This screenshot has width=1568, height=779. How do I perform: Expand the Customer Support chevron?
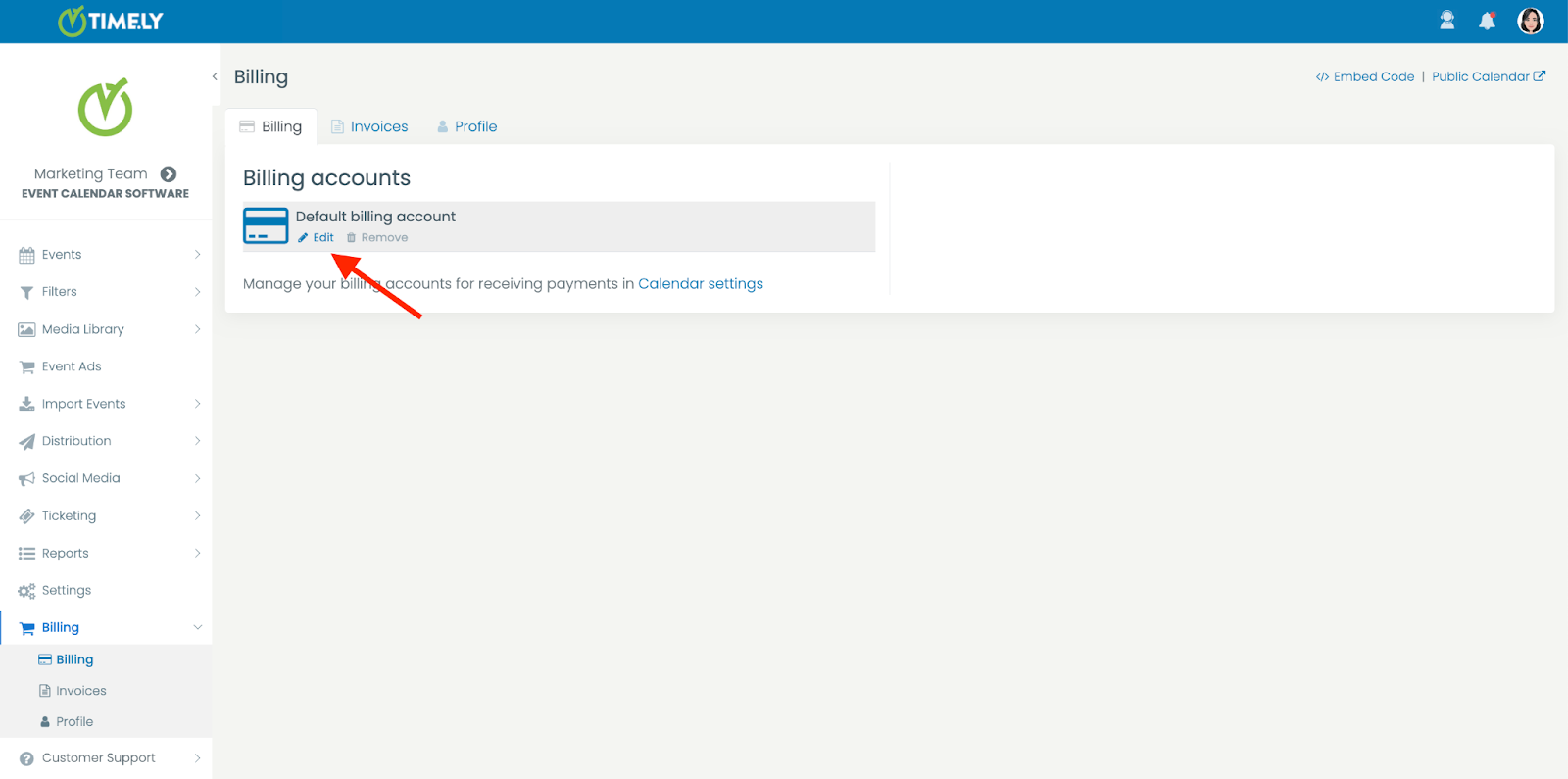(x=197, y=757)
